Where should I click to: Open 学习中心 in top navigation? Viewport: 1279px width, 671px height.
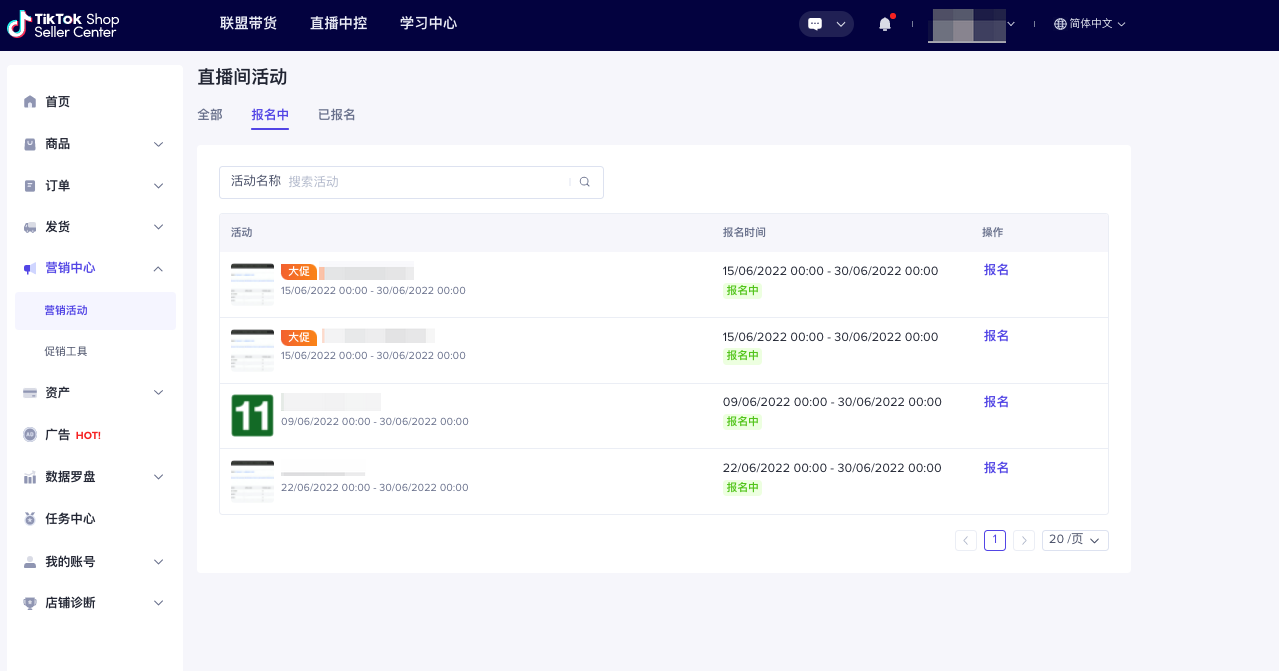click(428, 23)
